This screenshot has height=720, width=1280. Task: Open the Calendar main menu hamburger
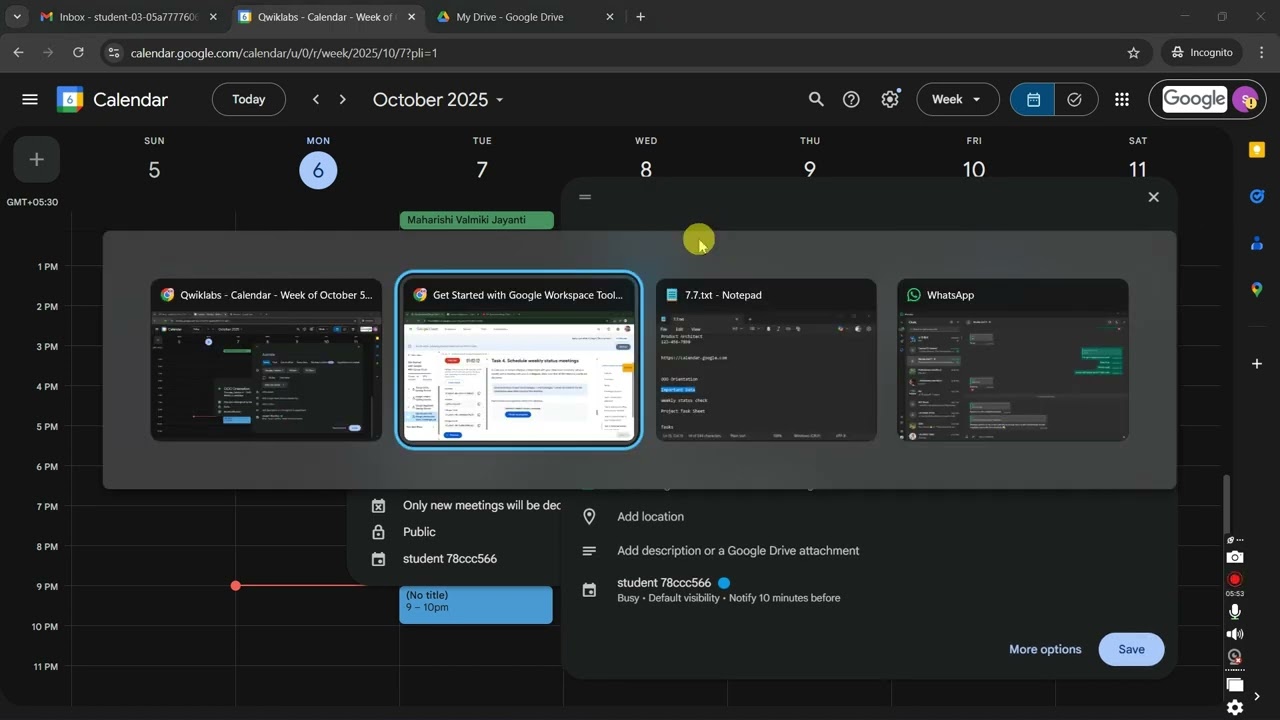(x=30, y=99)
